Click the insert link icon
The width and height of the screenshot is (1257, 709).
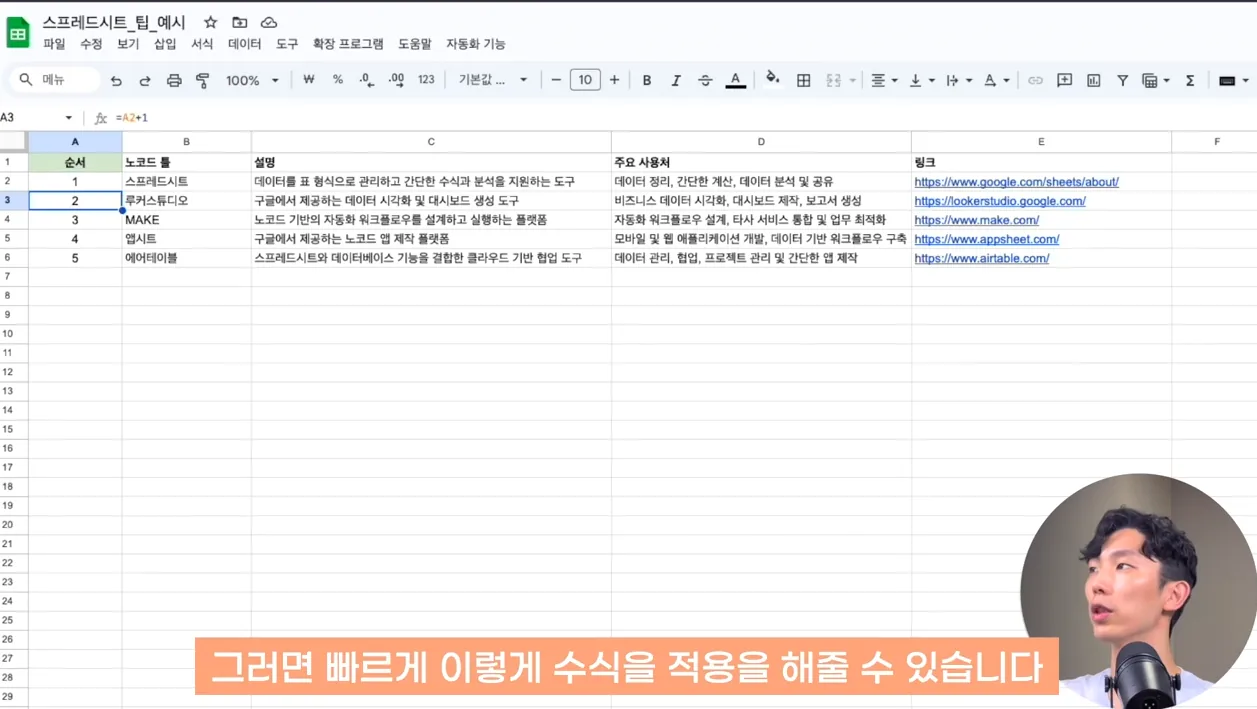coord(1035,80)
